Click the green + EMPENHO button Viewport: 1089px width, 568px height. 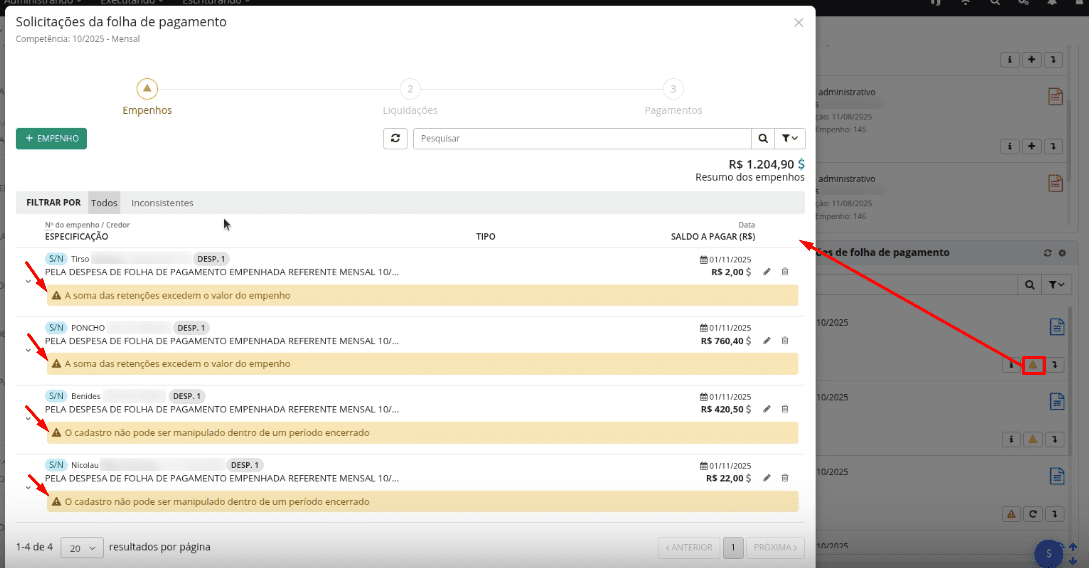click(x=51, y=139)
